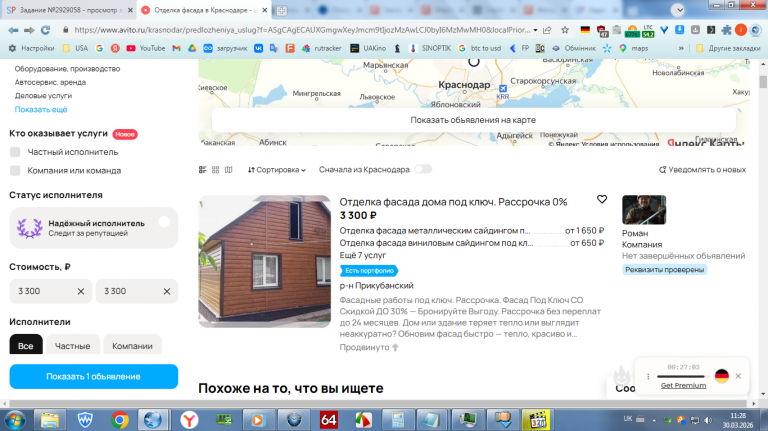The height and width of the screenshot is (431, 768).
Task: Open the Сортировка dropdown
Action: [277, 170]
